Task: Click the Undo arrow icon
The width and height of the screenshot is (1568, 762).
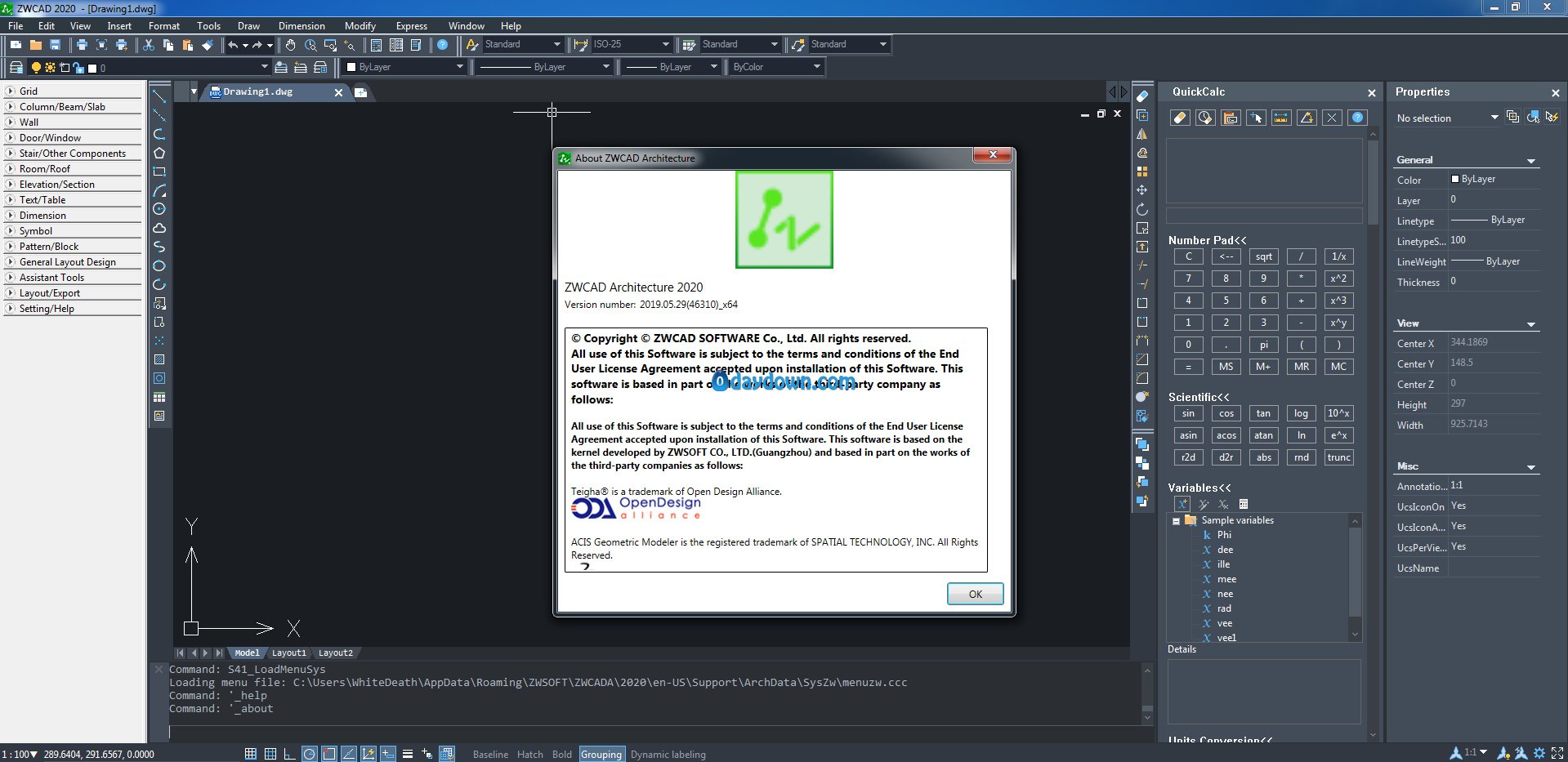Action: tap(234, 45)
